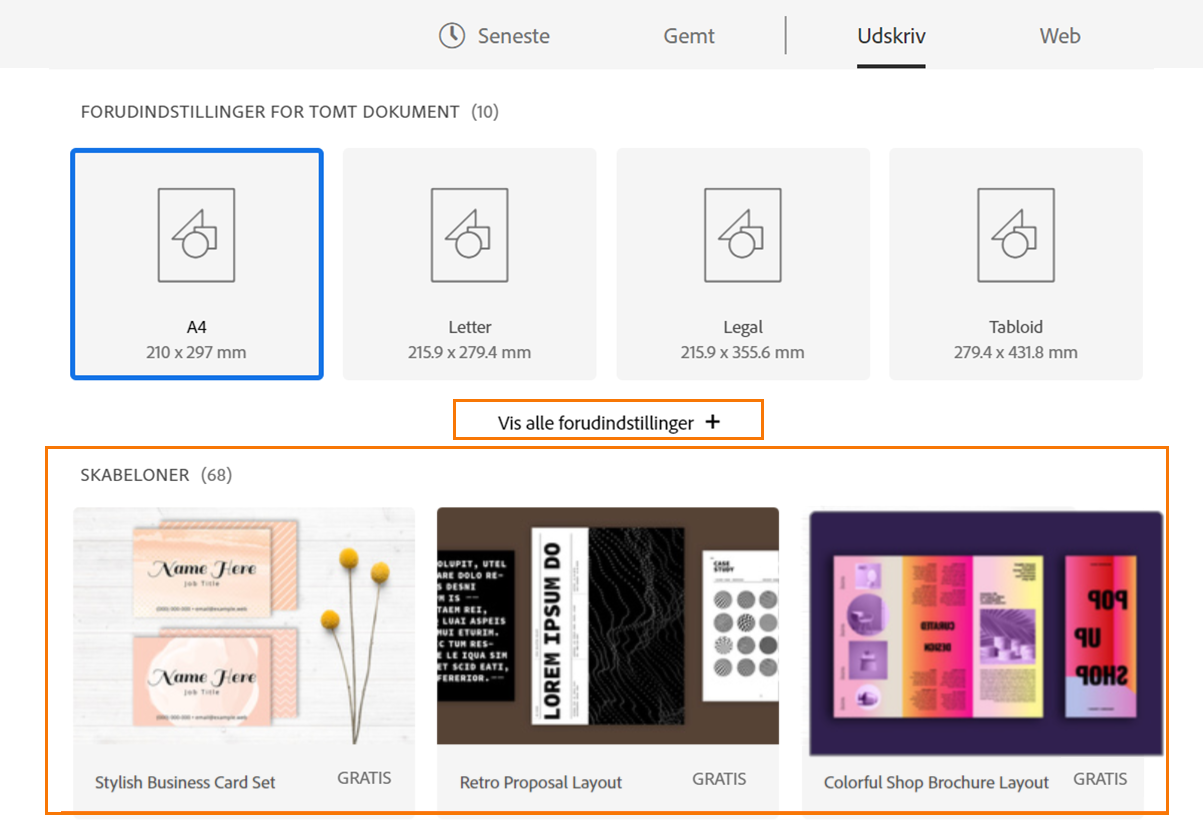Open Colorful Shop Brochure Layout template preview

985,632
